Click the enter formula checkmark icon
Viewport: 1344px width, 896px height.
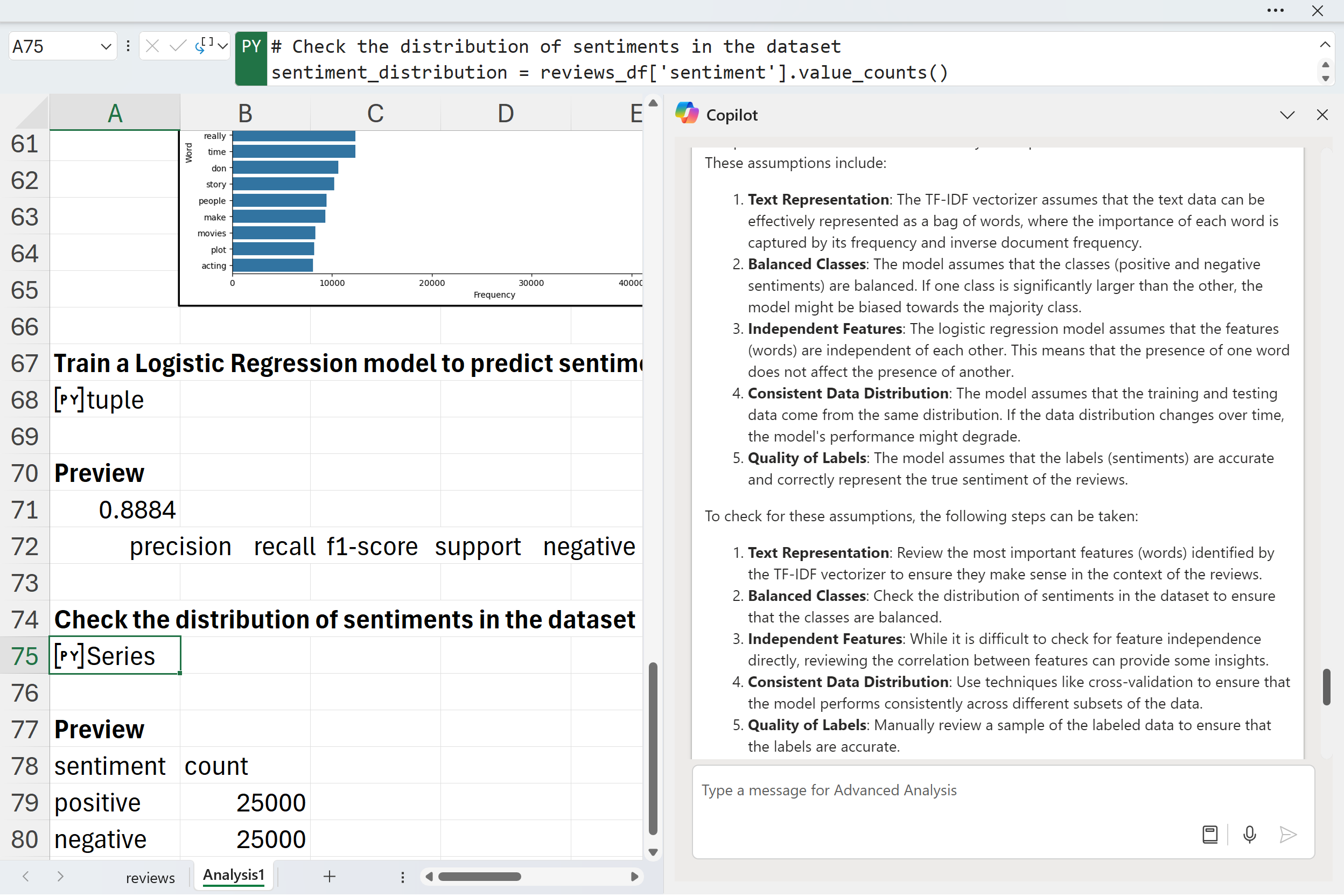click(178, 46)
